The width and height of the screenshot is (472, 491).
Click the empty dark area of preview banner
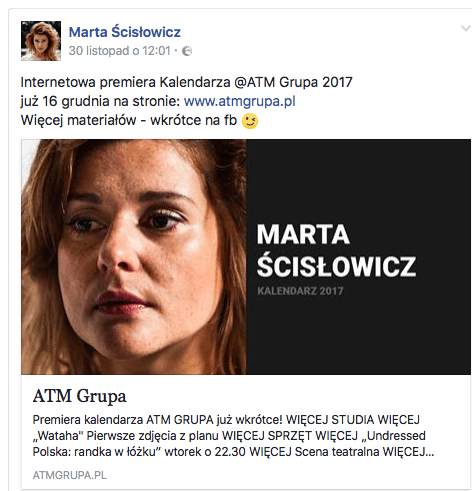tap(358, 180)
